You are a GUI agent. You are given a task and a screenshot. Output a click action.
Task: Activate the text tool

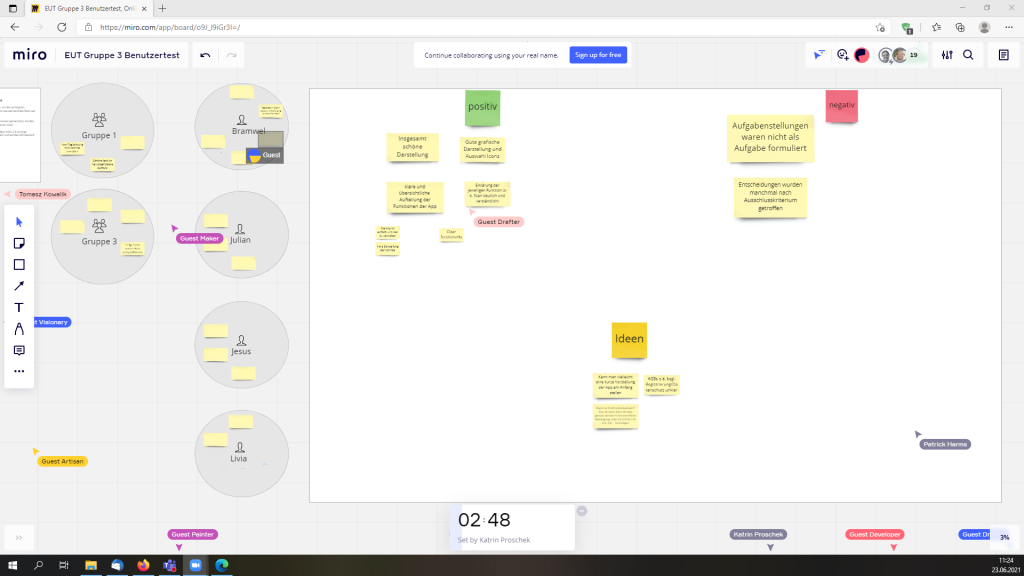(19, 307)
